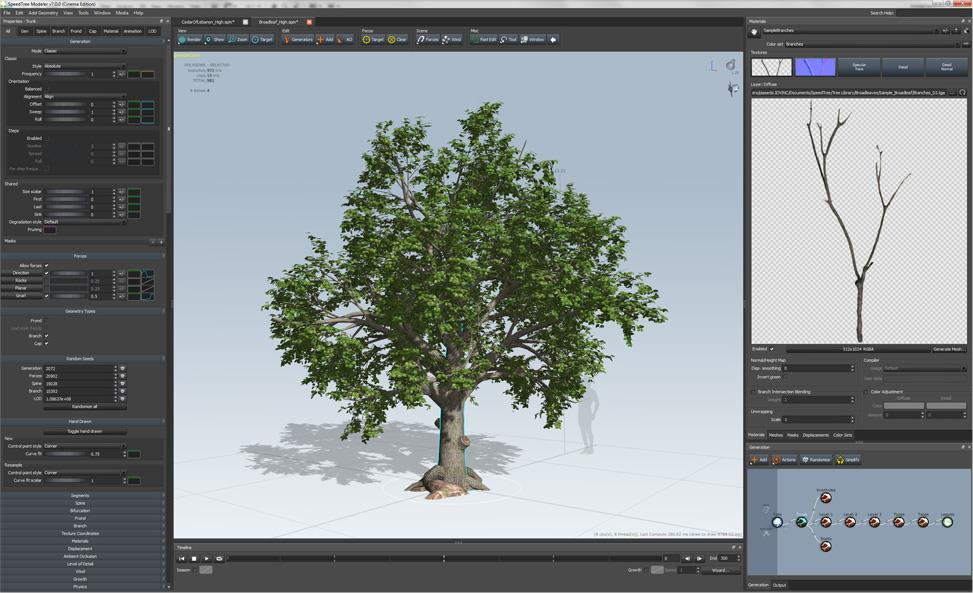
Task: Click the Target button in View group
Action: tap(262, 39)
